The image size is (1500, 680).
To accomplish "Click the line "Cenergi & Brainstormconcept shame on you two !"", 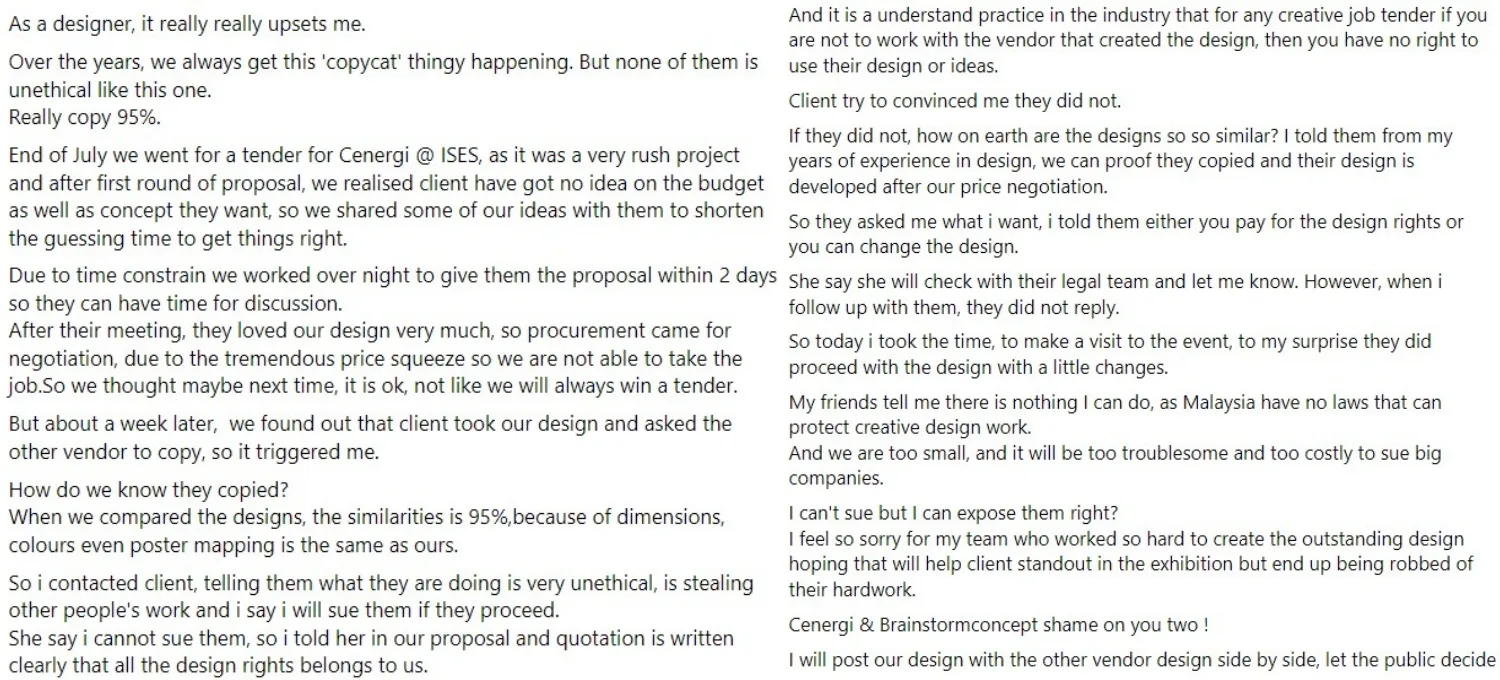I will 998,626.
